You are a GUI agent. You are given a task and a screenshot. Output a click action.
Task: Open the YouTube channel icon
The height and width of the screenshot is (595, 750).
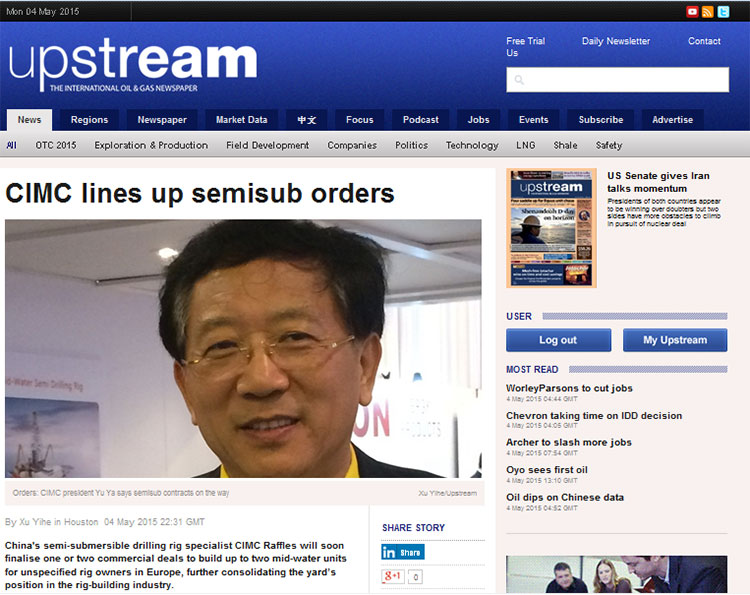(x=692, y=11)
